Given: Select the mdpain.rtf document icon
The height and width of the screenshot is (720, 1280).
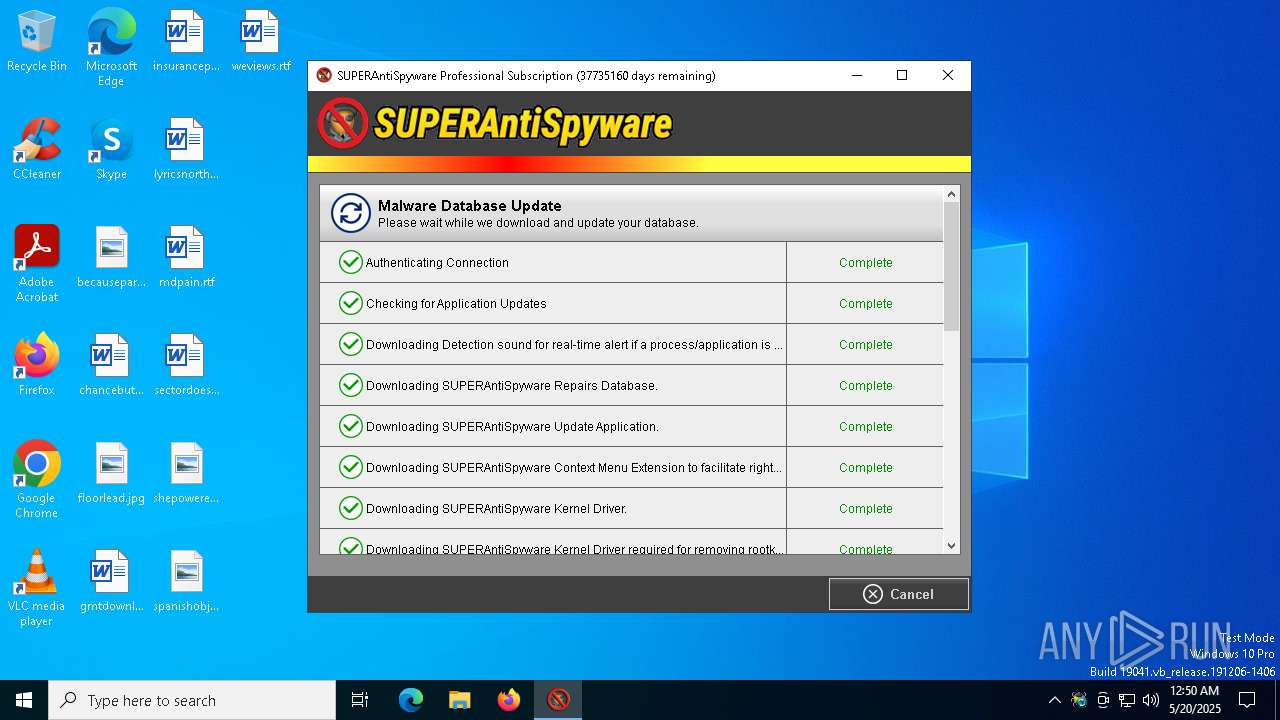Looking at the screenshot, I should 186,257.
